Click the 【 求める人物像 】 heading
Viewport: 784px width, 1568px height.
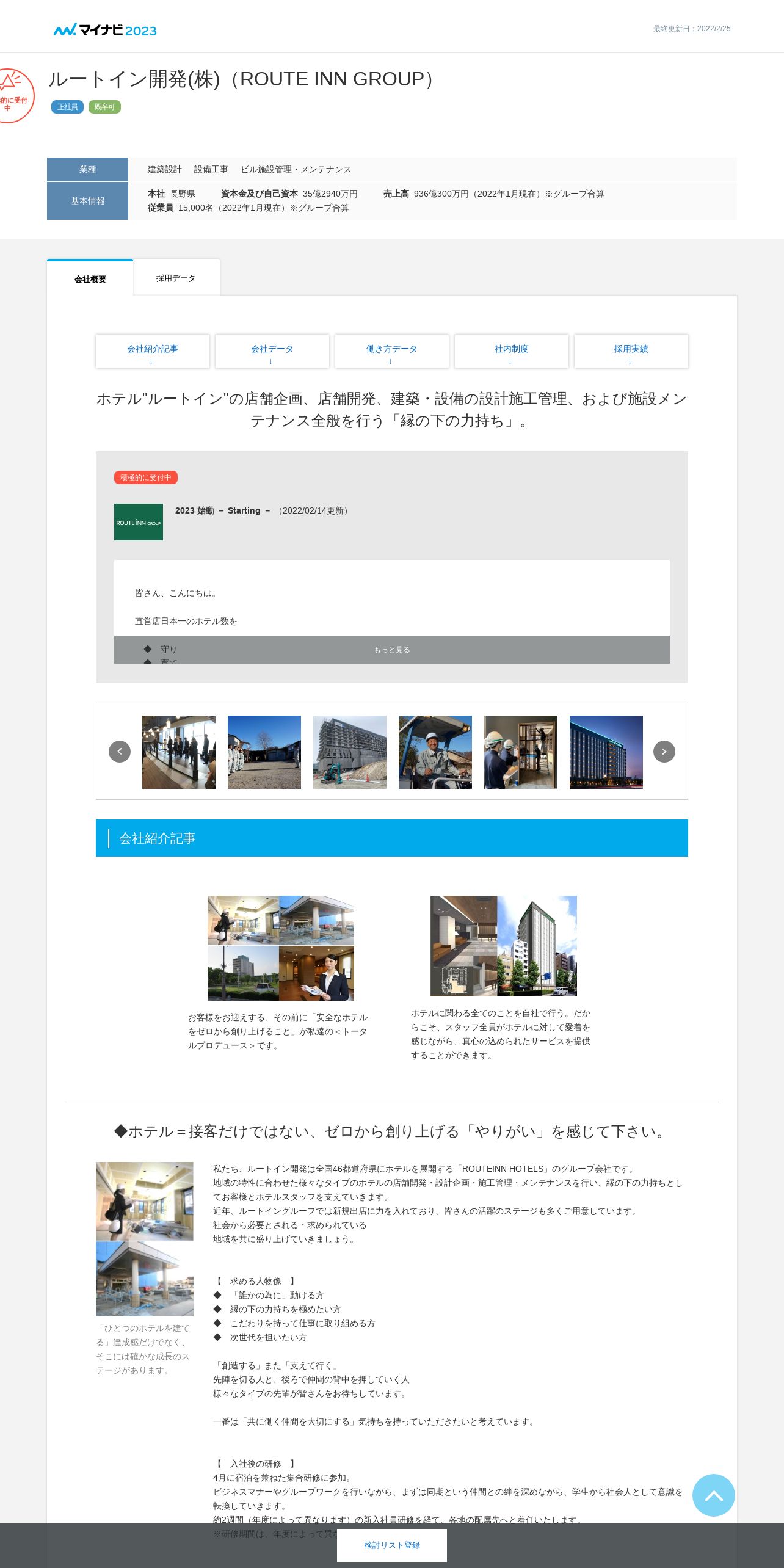(256, 1281)
